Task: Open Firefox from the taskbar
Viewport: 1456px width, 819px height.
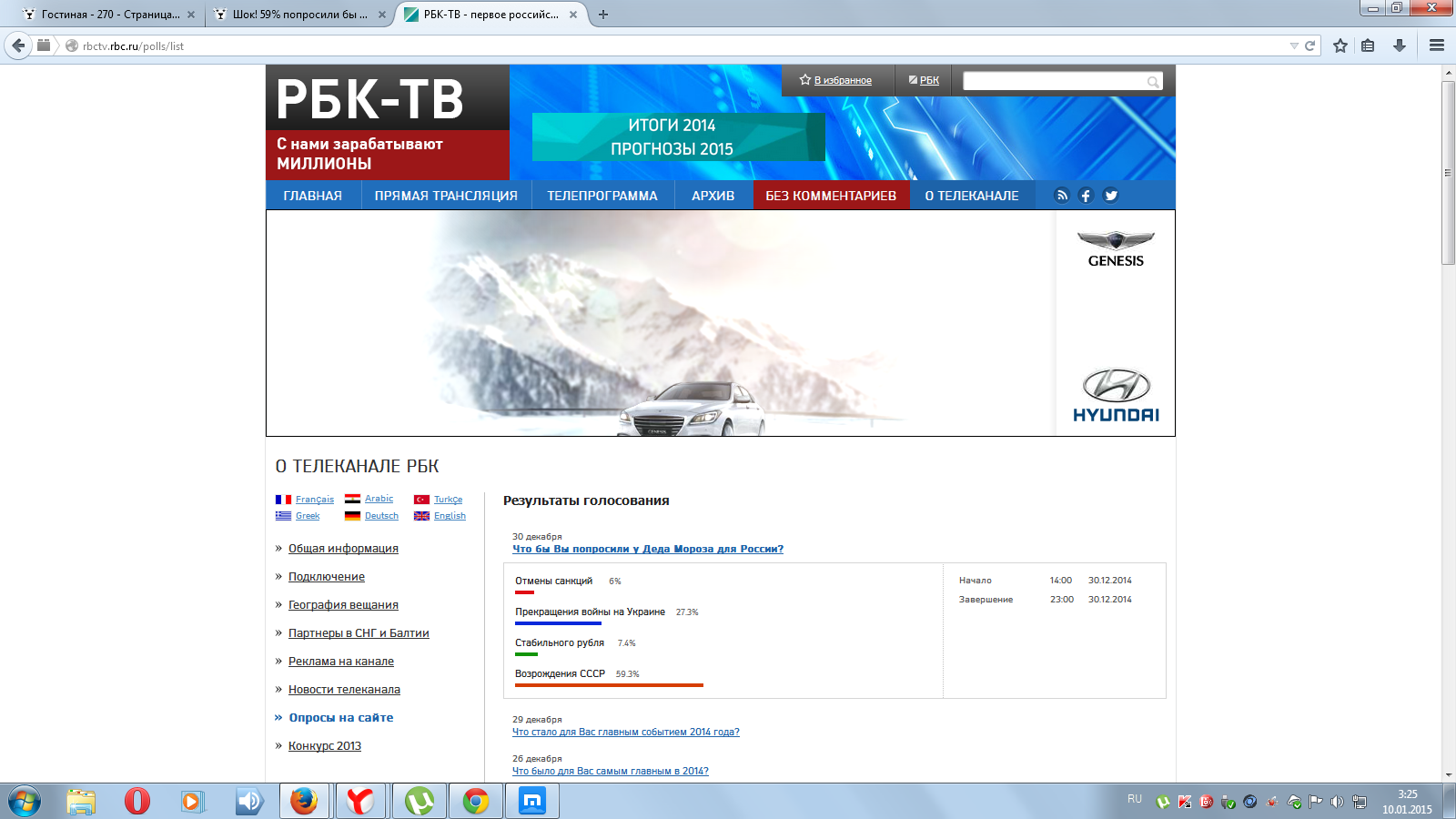Action: tap(304, 802)
